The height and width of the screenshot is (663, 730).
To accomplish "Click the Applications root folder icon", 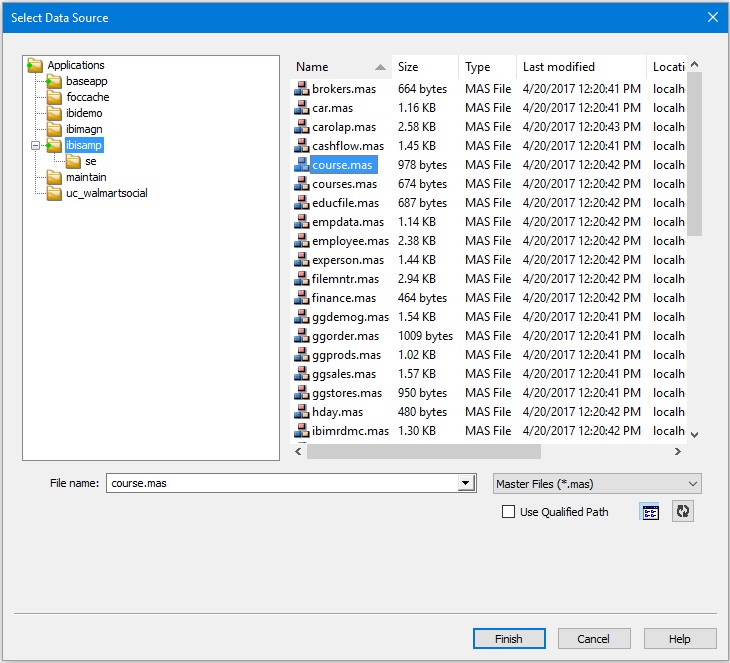I will [36, 65].
